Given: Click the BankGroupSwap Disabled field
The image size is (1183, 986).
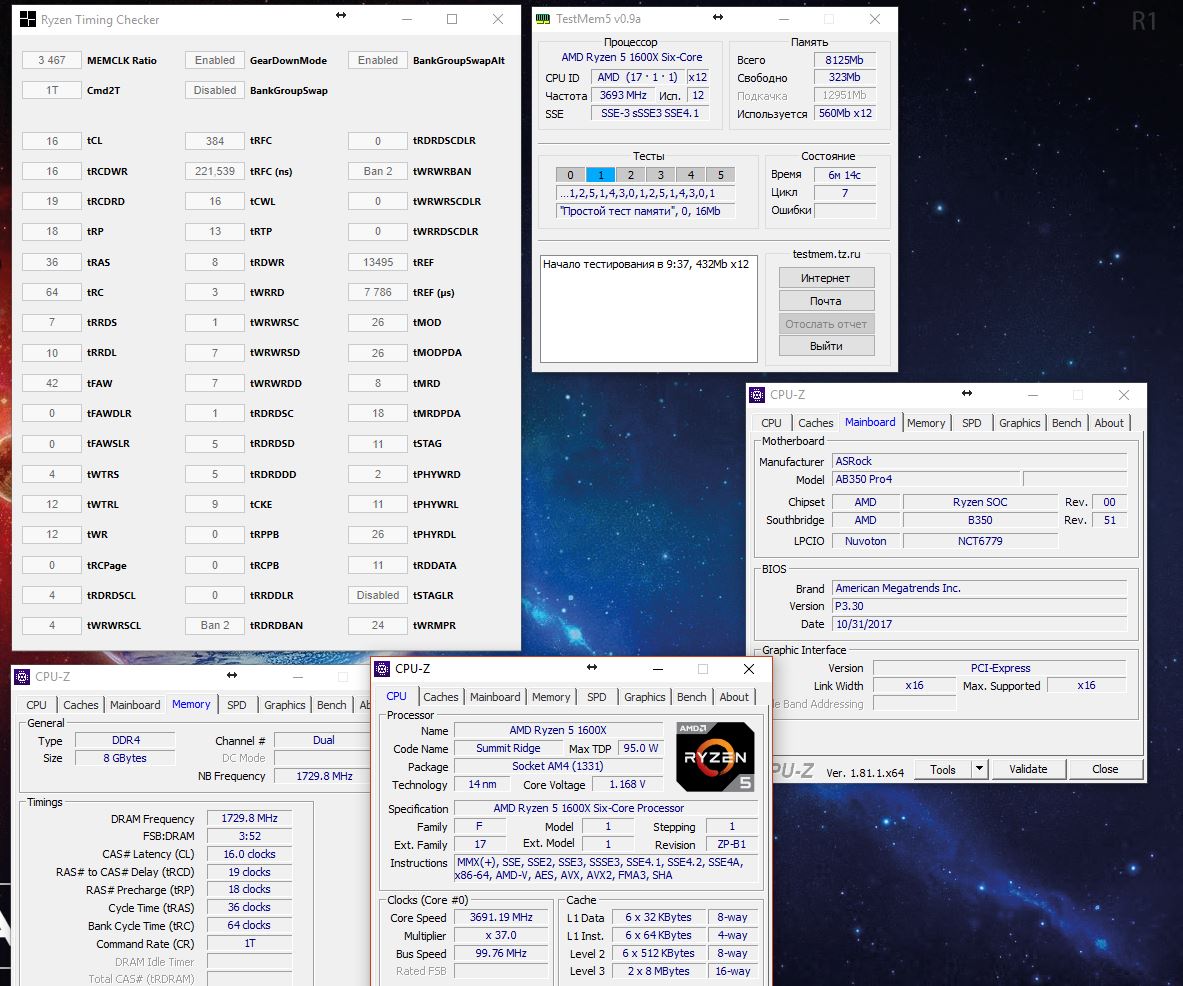Looking at the screenshot, I should pos(215,91).
